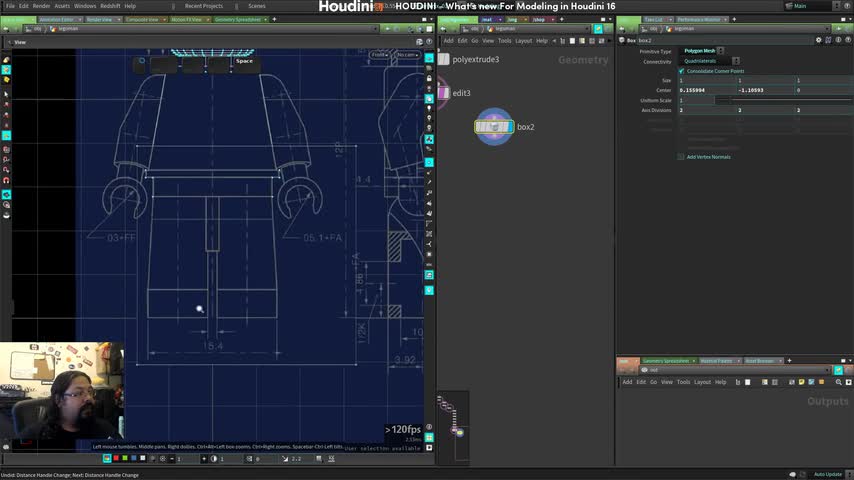Open the Front view dropdown in viewport
854x480 pixels.
point(380,55)
